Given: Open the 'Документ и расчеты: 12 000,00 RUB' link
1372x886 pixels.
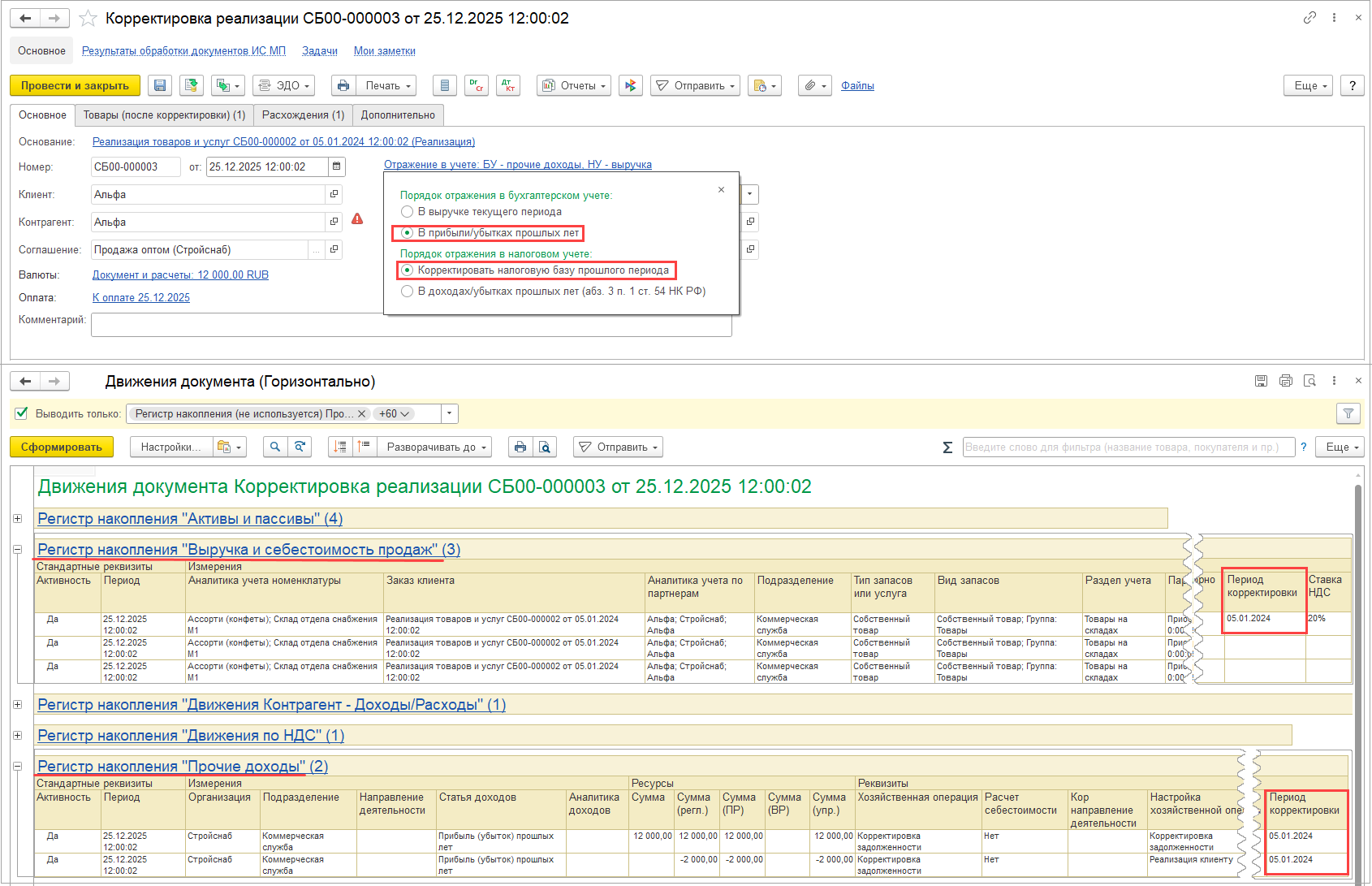Looking at the screenshot, I should point(180,274).
